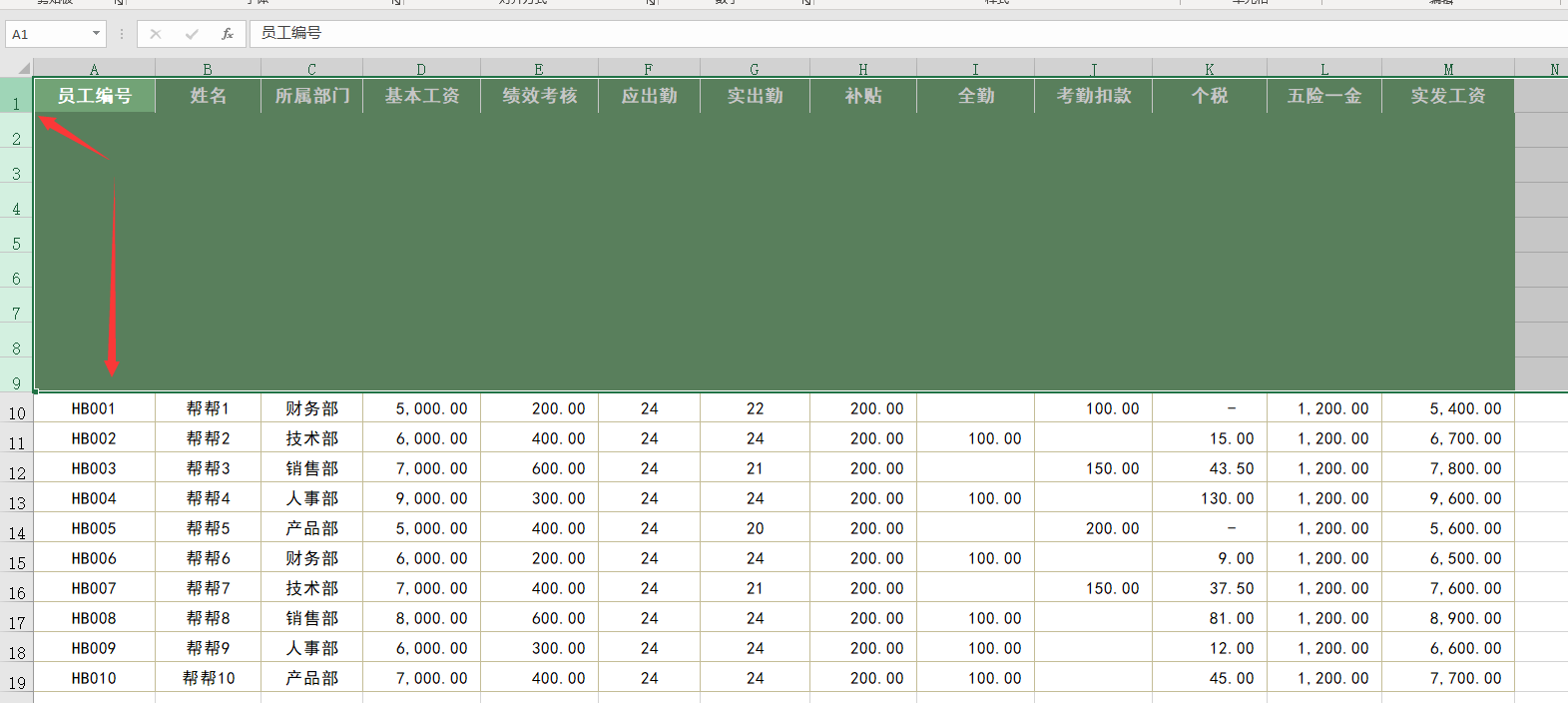Click the 实发工资 header cell
Viewport: 1568px width, 703px height.
tap(1448, 96)
